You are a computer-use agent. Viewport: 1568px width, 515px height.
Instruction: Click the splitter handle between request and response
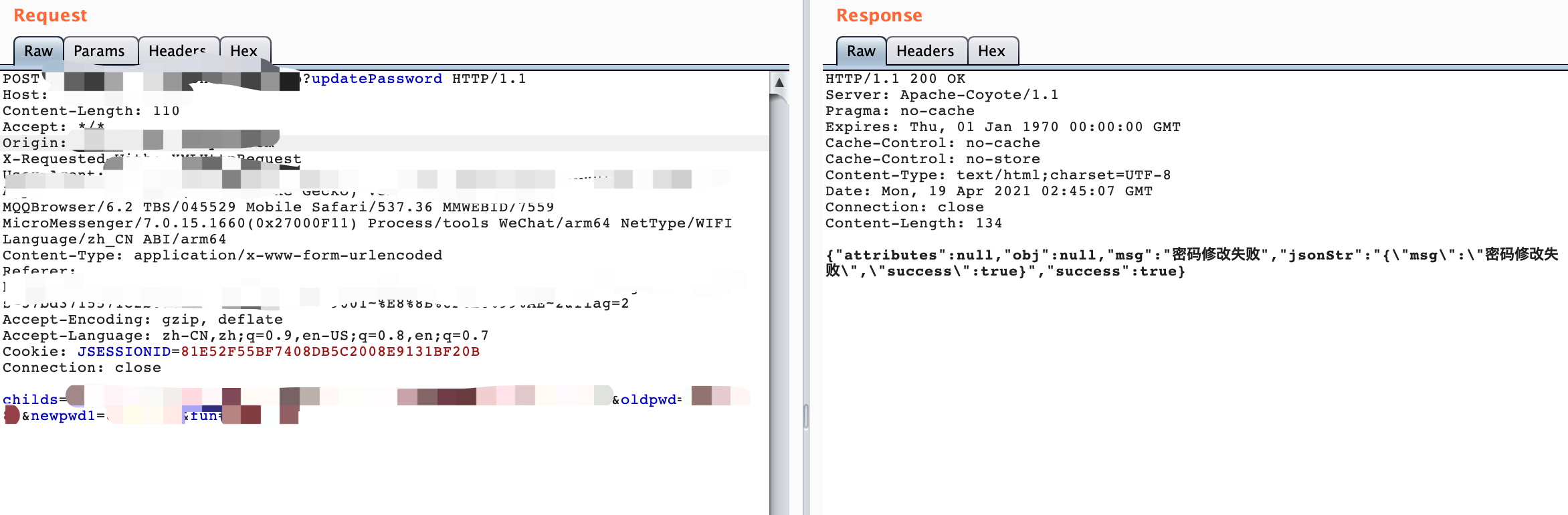tap(806, 416)
